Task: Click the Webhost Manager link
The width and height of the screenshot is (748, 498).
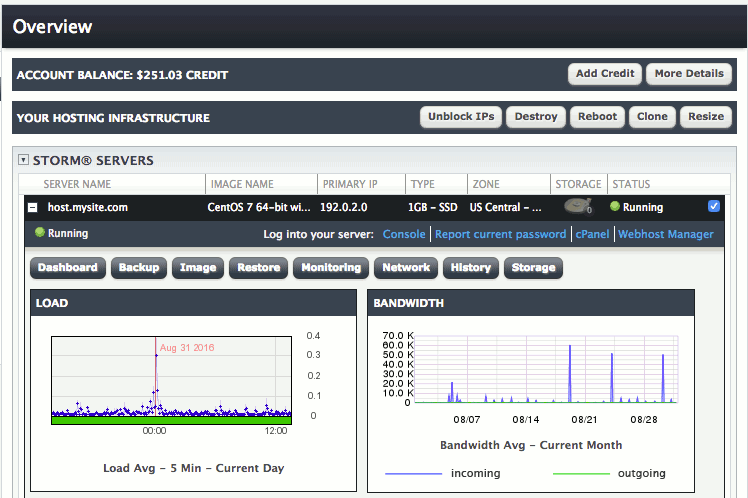Action: pos(666,234)
